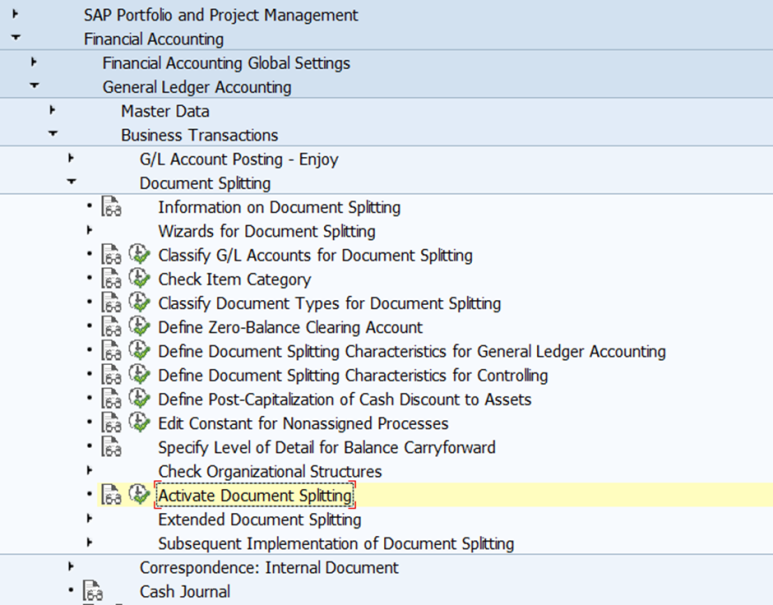The image size is (773, 605).
Task: Execute activity icon for Classify G/L Accounts
Action: [140, 255]
